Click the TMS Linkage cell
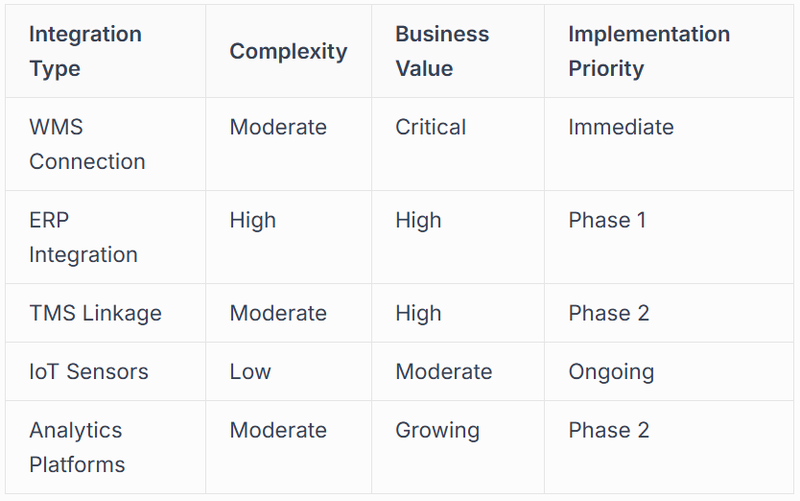Viewport: 800px width, 501px height. 95,313
